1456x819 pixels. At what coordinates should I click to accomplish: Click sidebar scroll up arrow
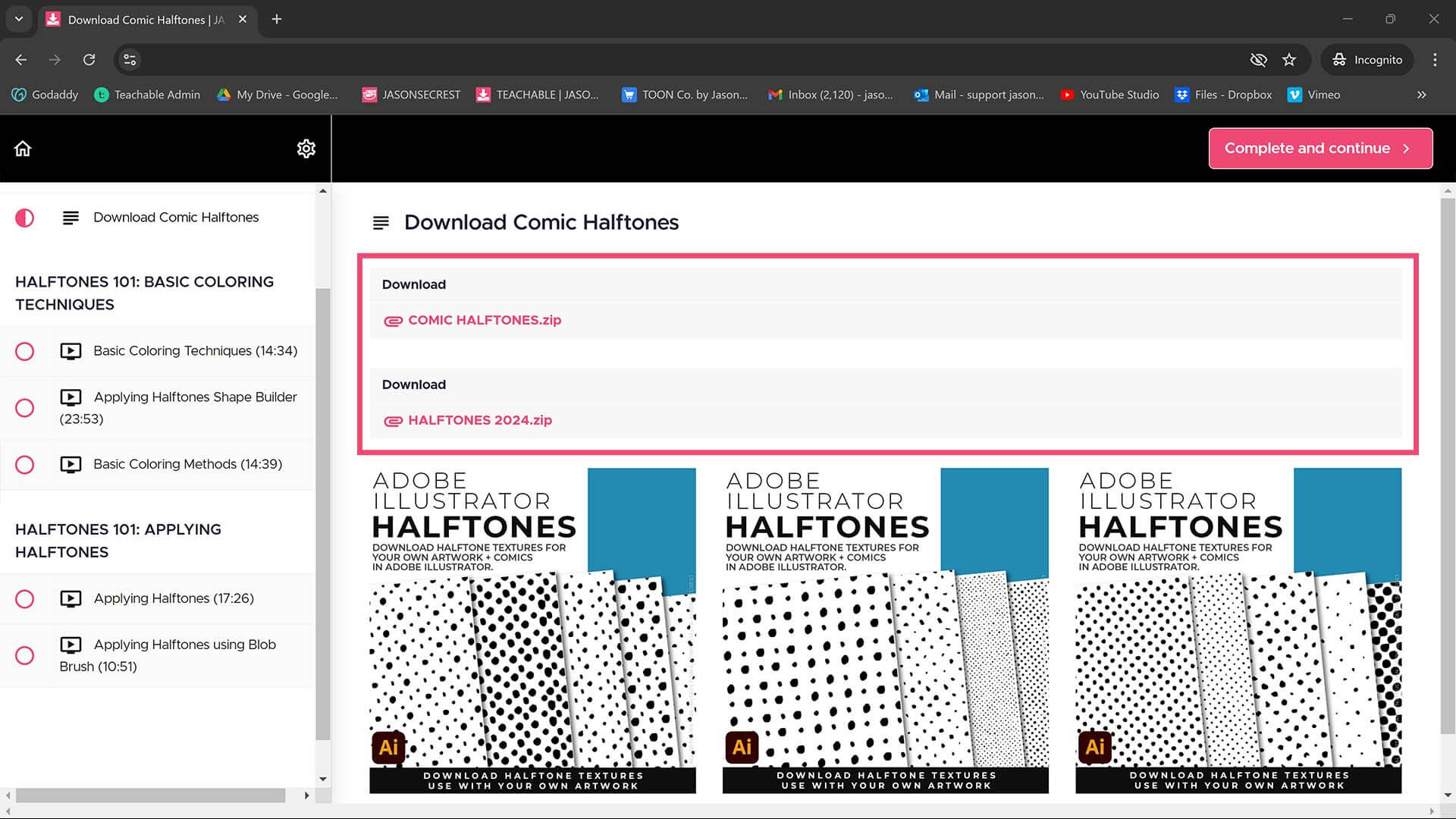coord(323,191)
